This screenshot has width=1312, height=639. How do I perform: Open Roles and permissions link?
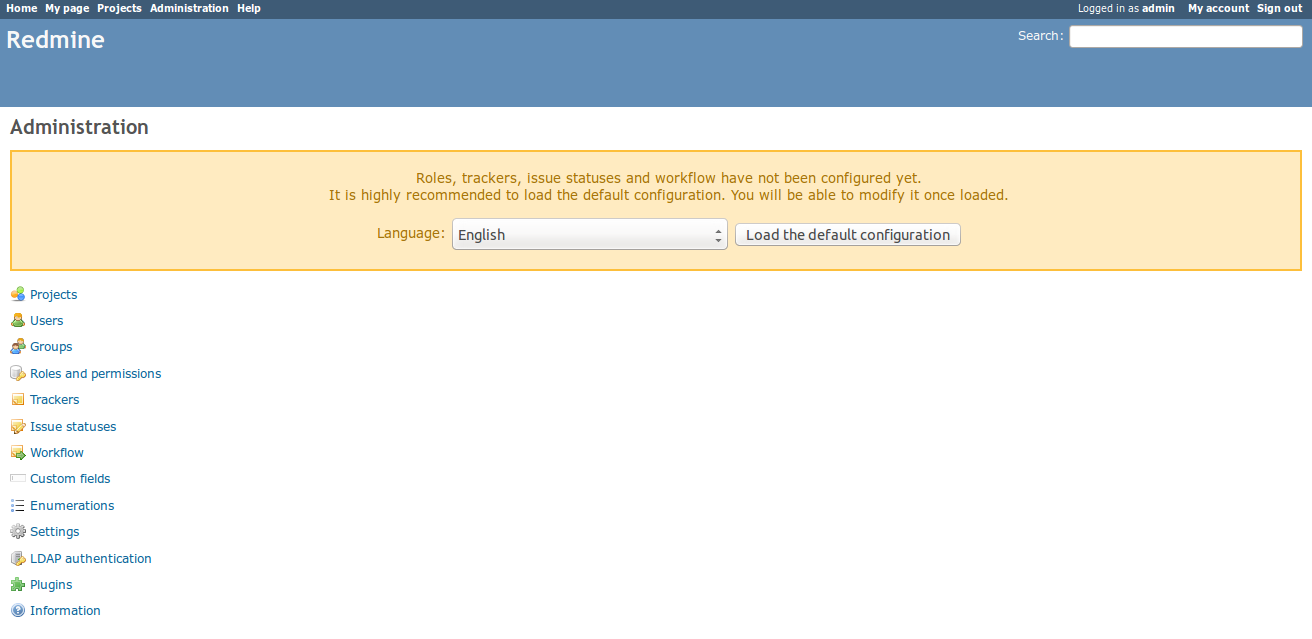[95, 373]
